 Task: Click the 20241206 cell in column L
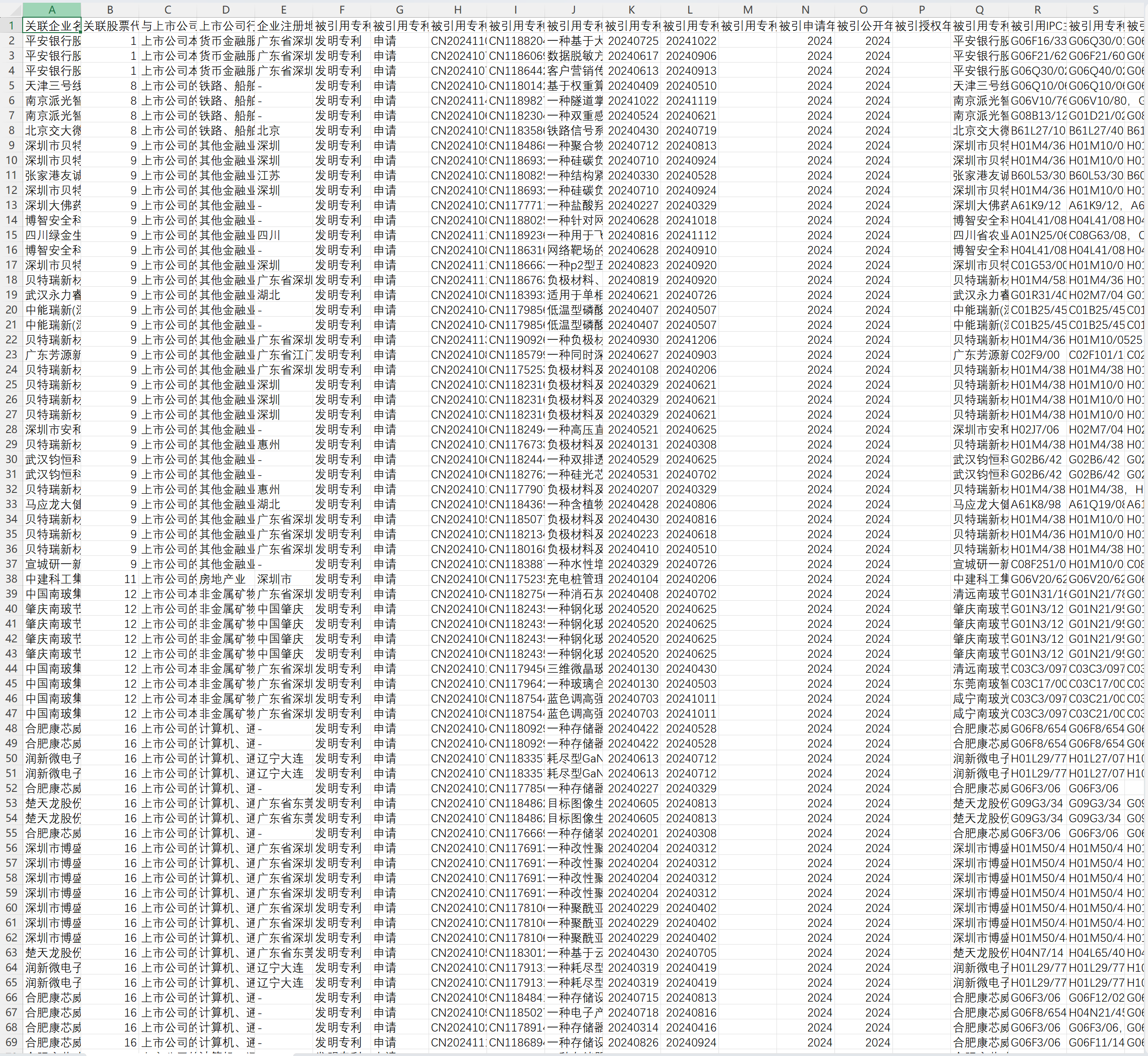pyautogui.click(x=690, y=340)
